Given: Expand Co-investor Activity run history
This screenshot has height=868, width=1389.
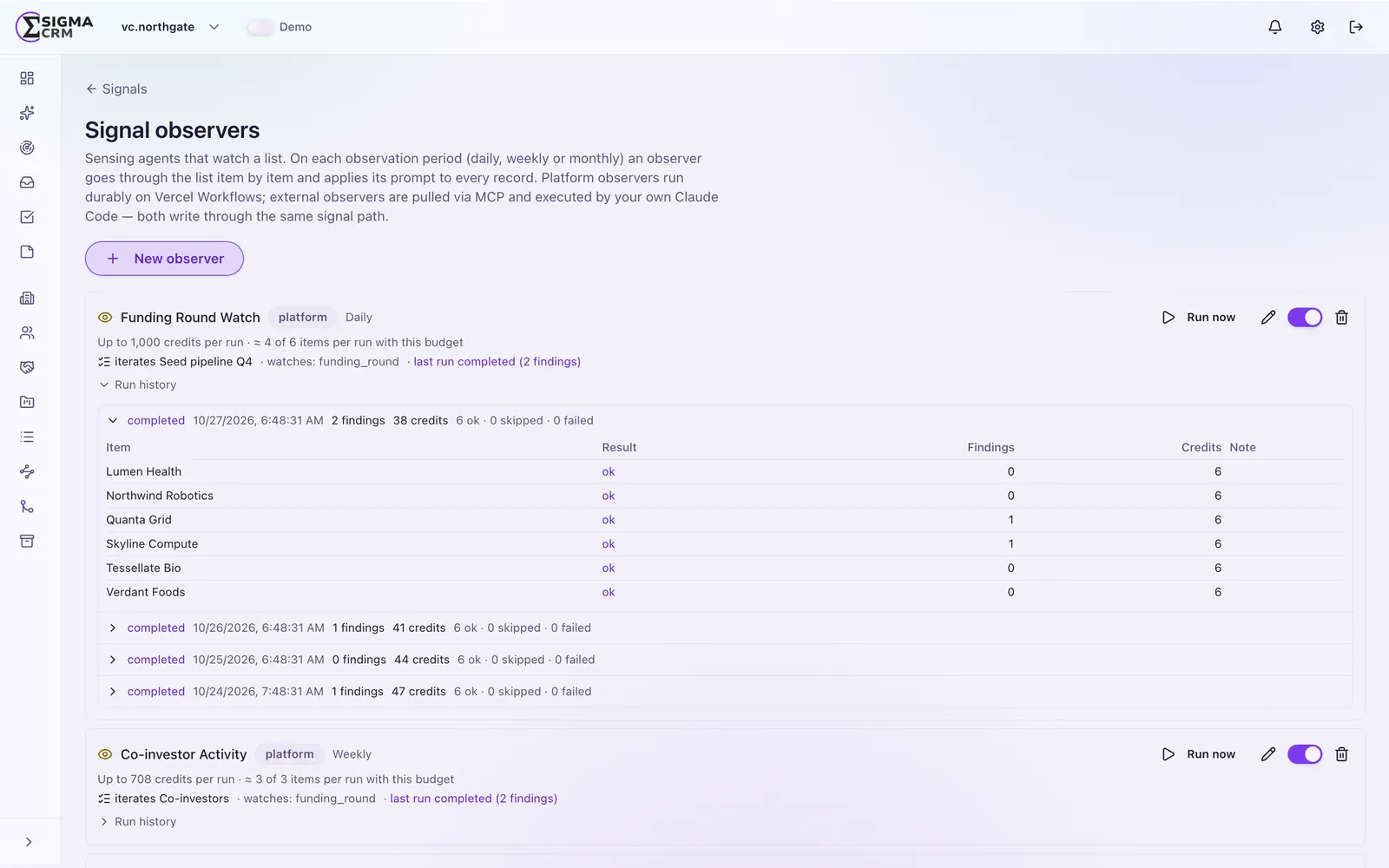Looking at the screenshot, I should [x=137, y=821].
